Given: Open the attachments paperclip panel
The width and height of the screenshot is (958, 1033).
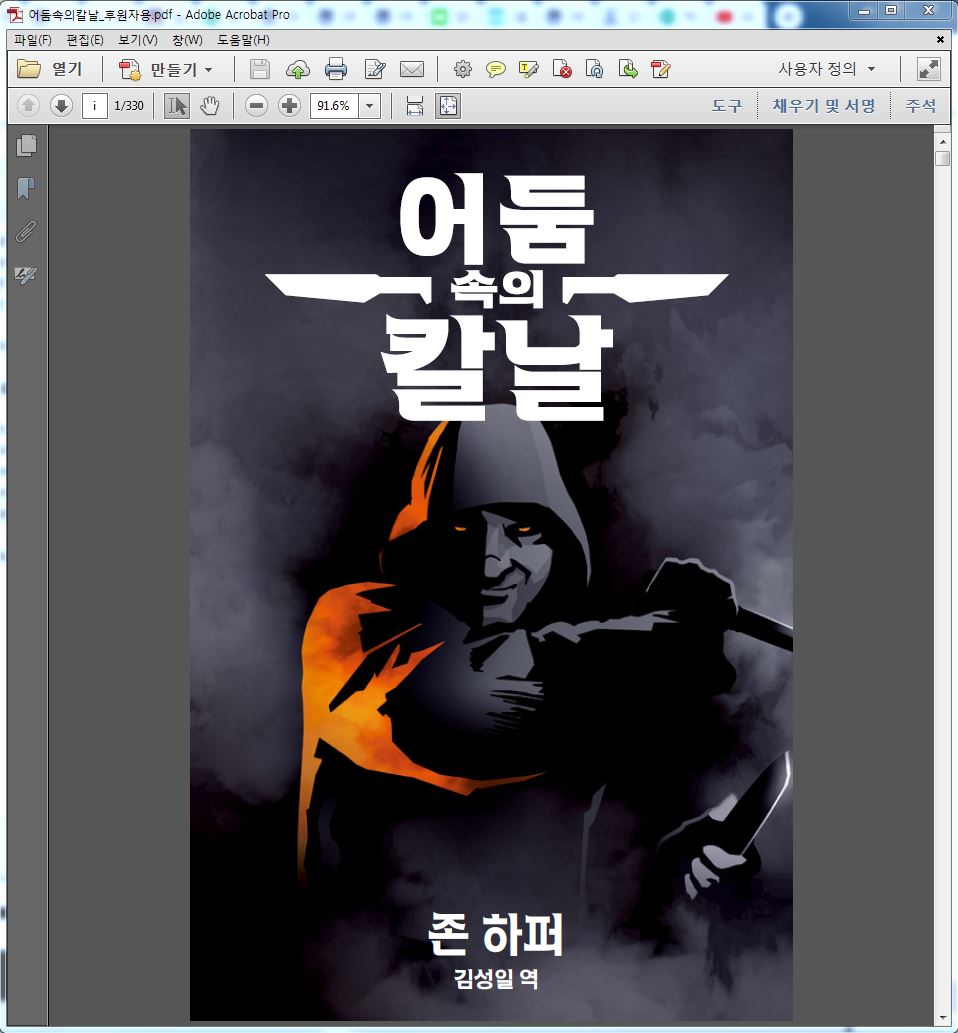Looking at the screenshot, I should click(27, 232).
